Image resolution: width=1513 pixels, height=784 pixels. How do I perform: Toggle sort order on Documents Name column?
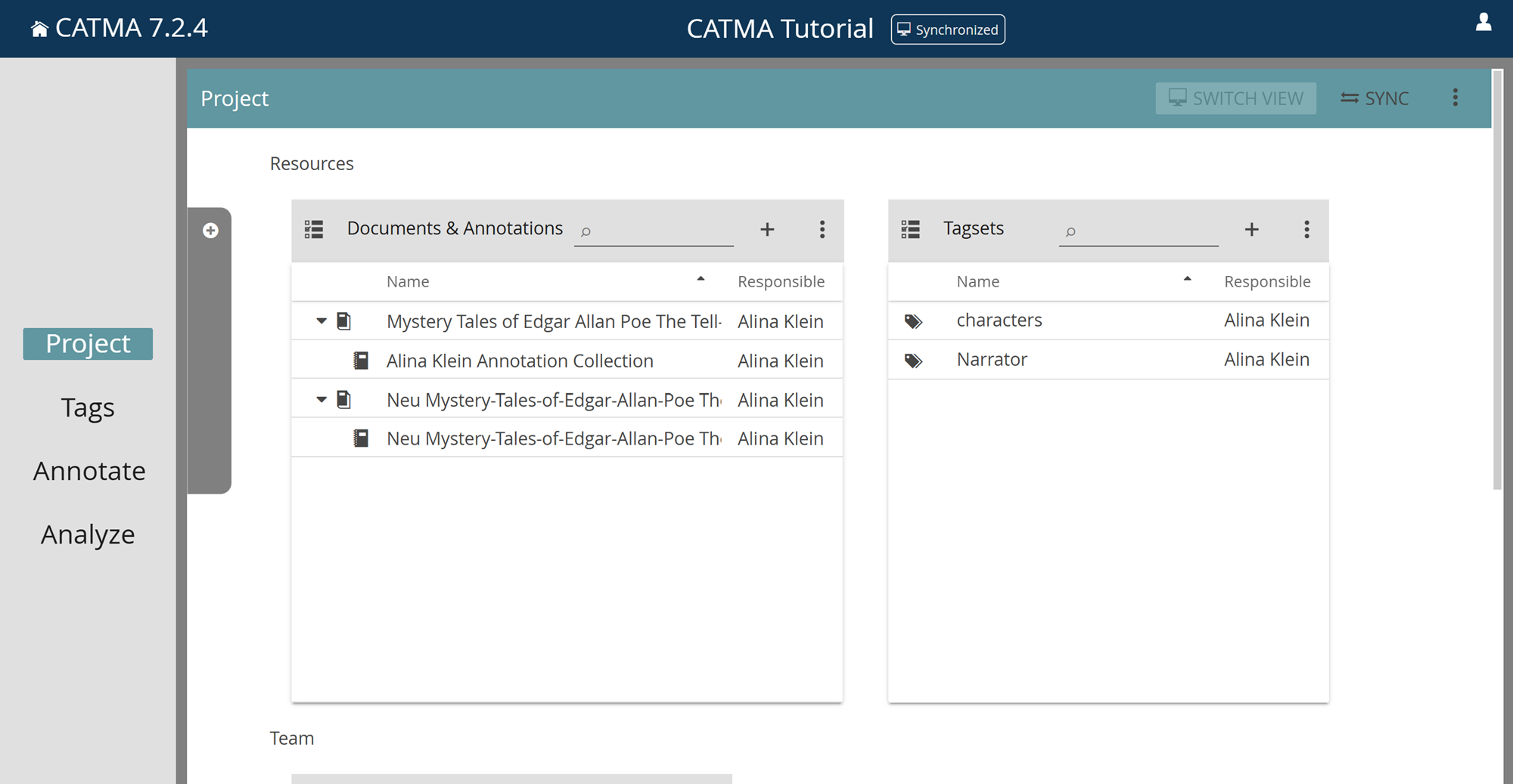point(701,279)
